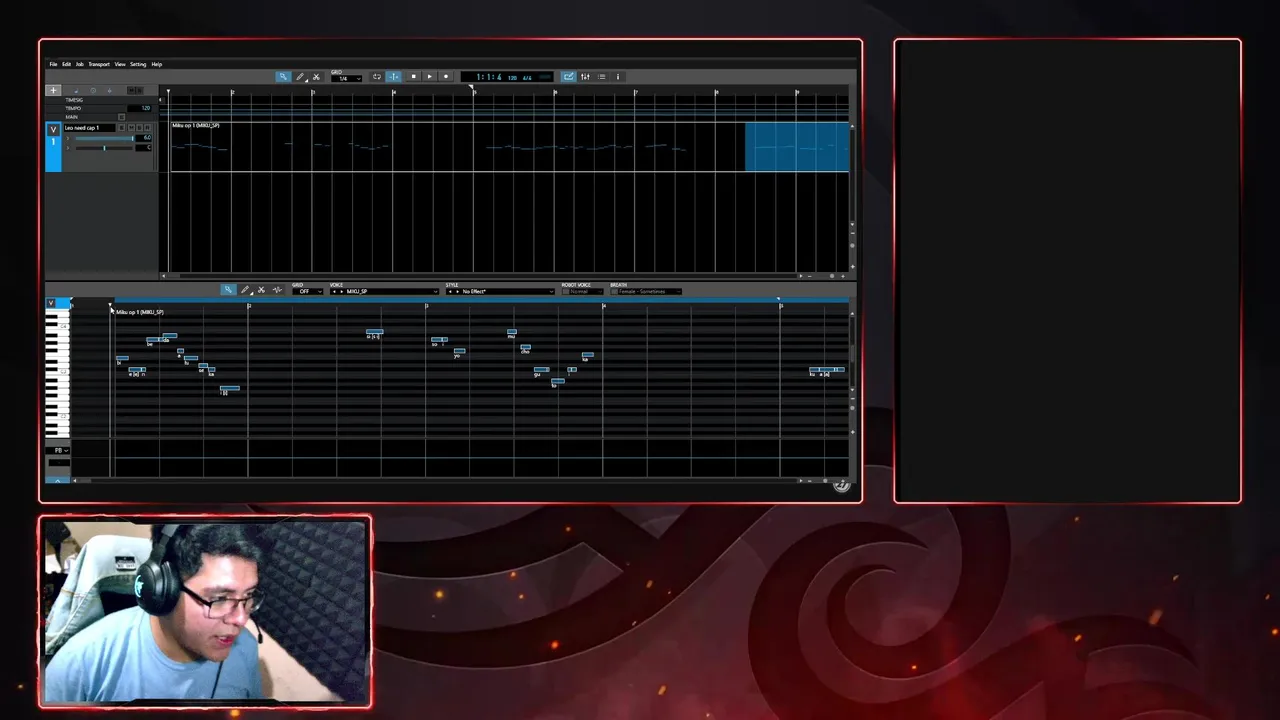1280x720 pixels.
Task: Start playback with the play button
Action: [x=430, y=77]
